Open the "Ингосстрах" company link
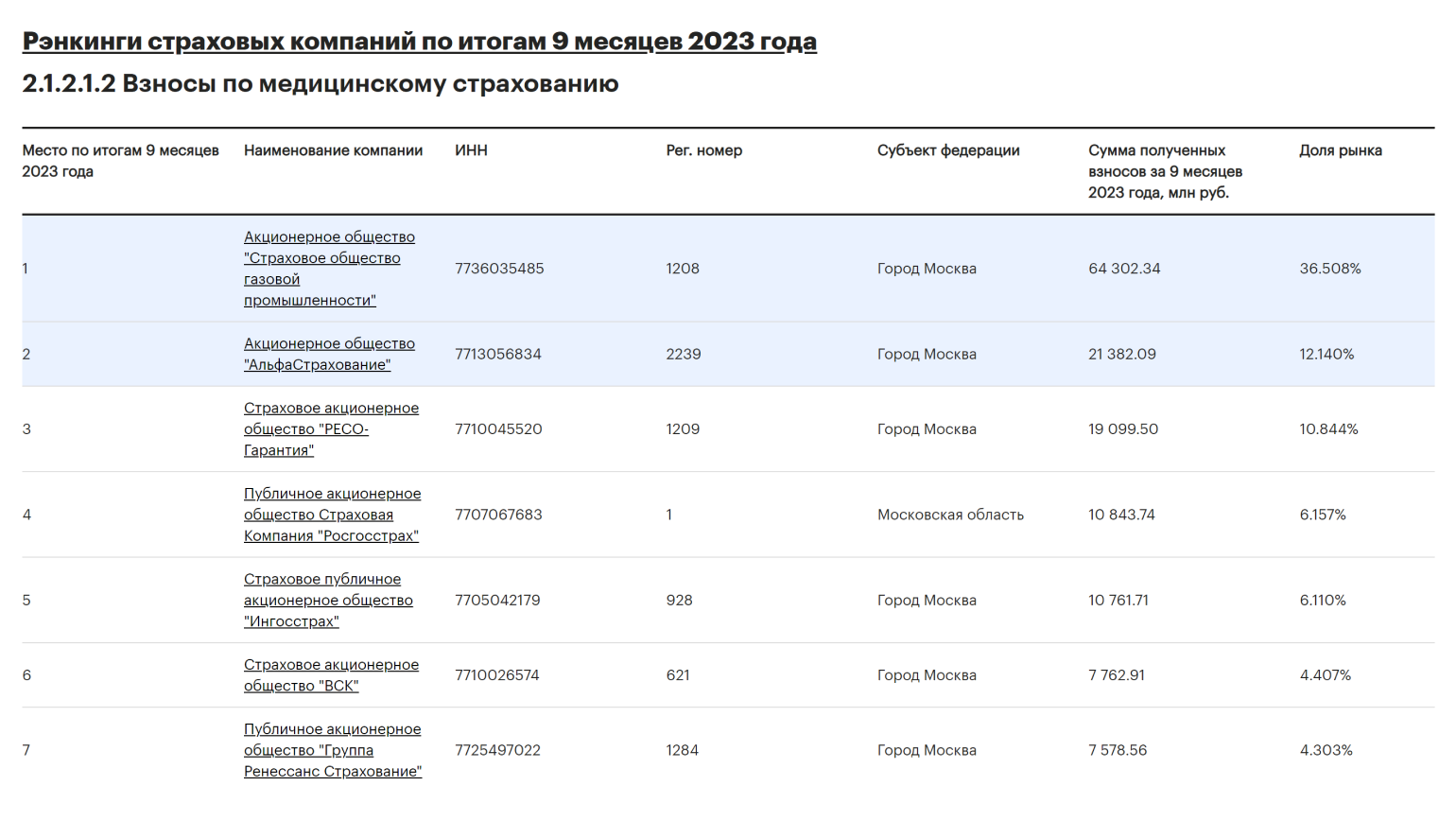Image resolution: width=1456 pixels, height=821 pixels. pos(328,600)
